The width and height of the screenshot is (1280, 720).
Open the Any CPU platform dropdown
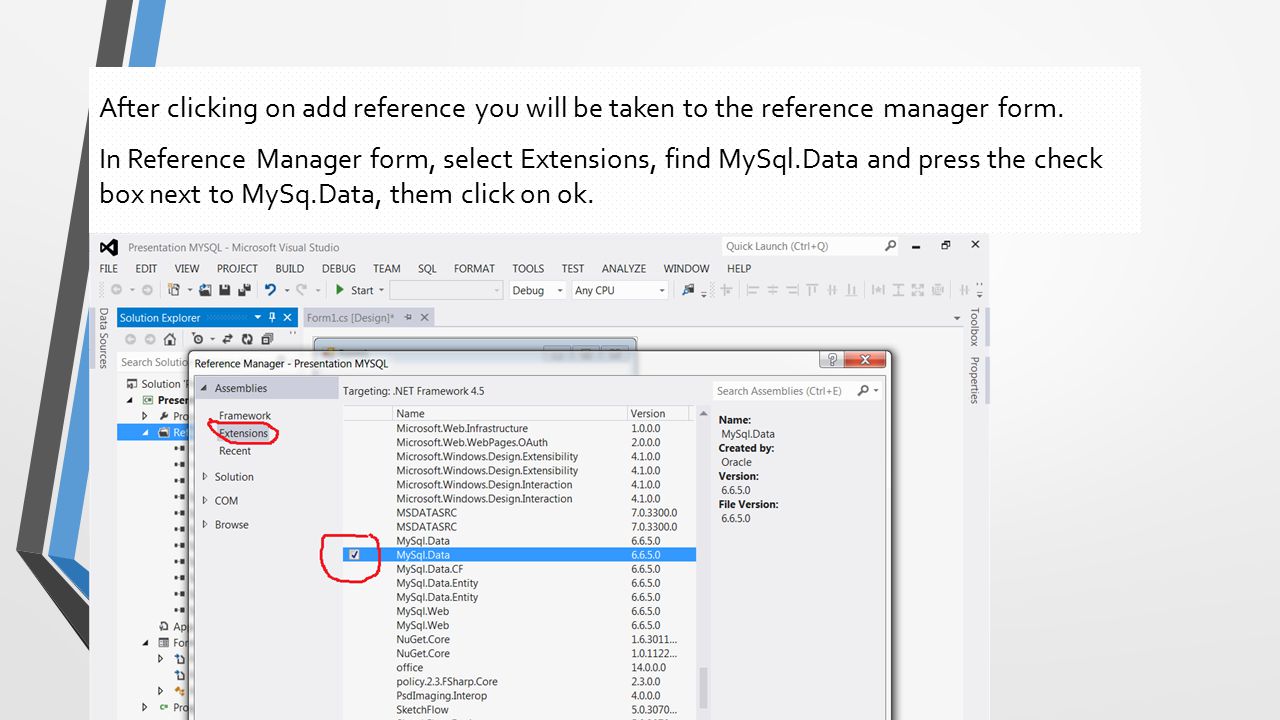tap(619, 290)
